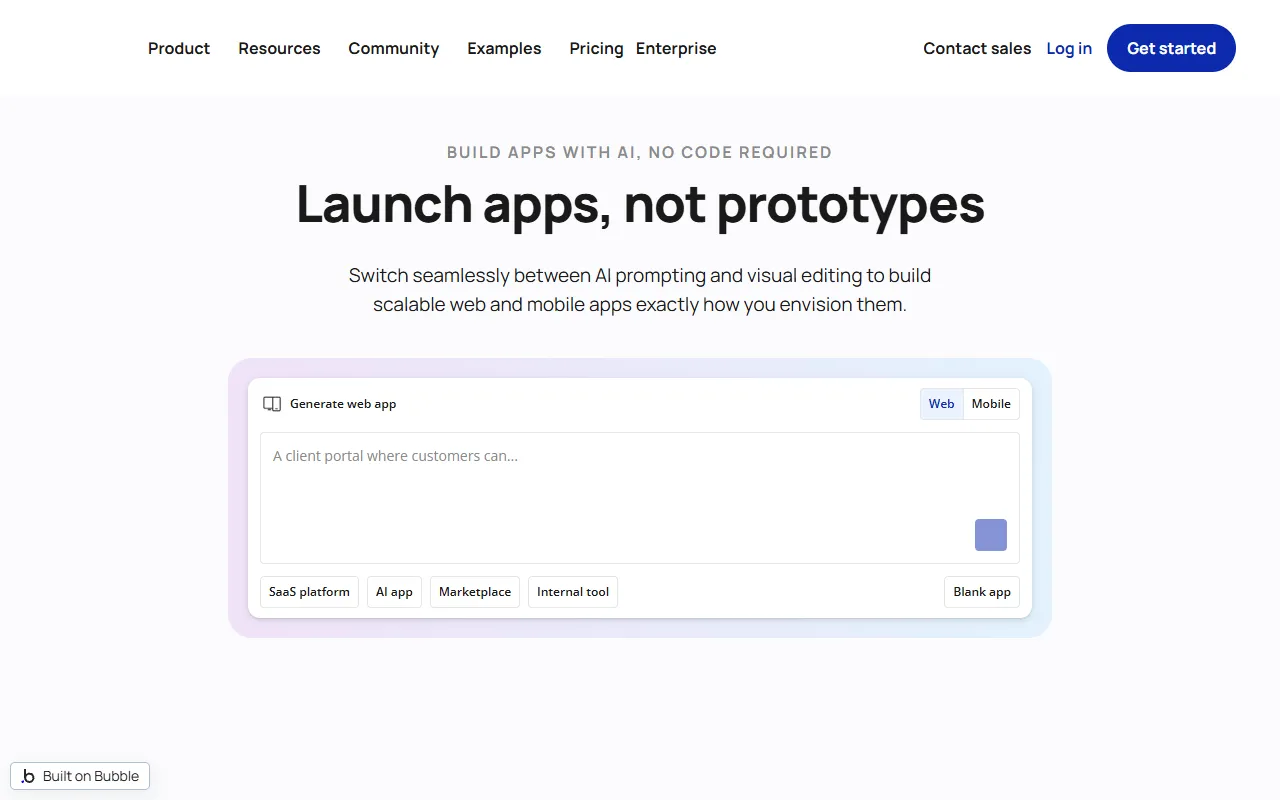Screen dimensions: 1280x800
Task: Go to the Examples nav item
Action: click(504, 48)
